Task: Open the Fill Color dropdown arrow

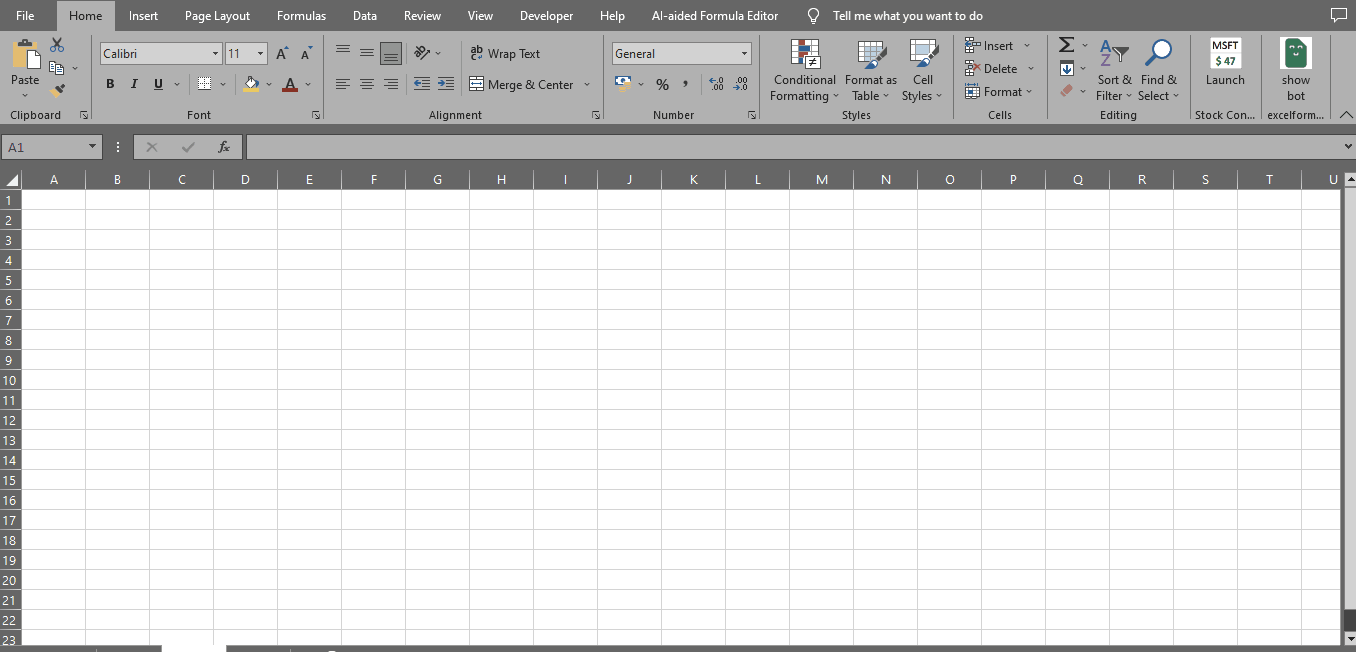Action: click(x=267, y=84)
